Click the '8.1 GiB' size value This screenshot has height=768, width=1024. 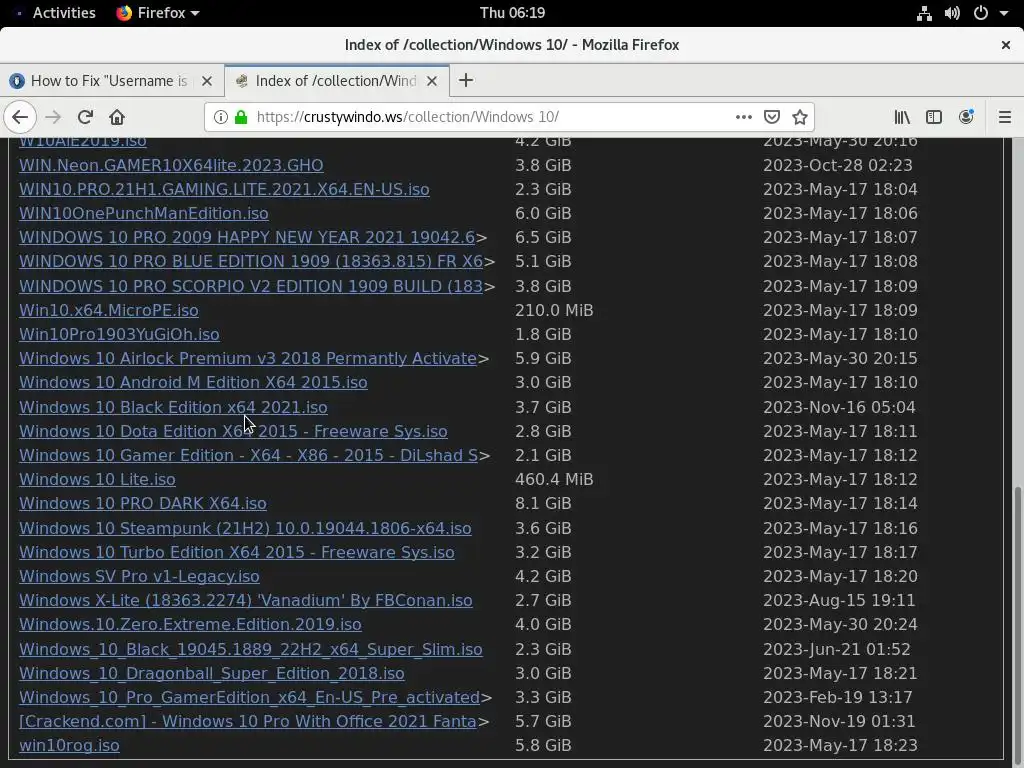543,504
